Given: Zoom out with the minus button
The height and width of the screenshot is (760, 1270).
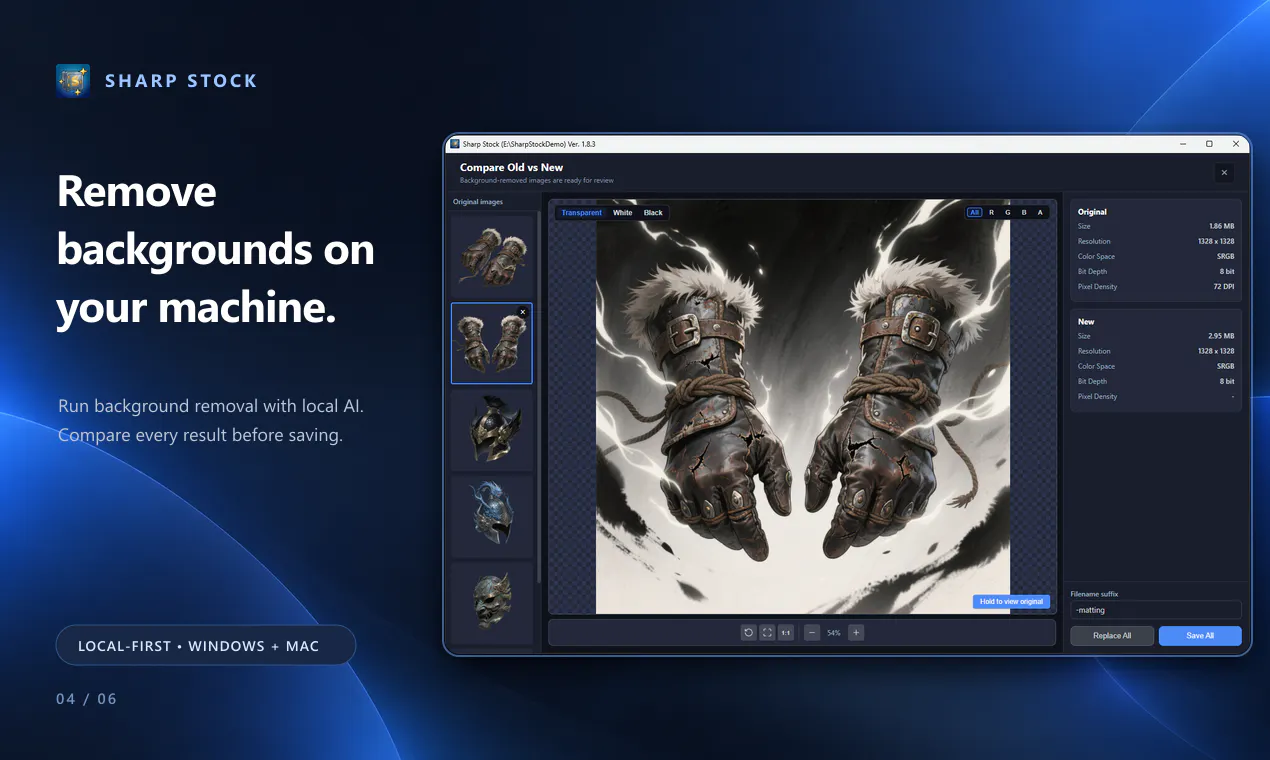Looking at the screenshot, I should 812,632.
